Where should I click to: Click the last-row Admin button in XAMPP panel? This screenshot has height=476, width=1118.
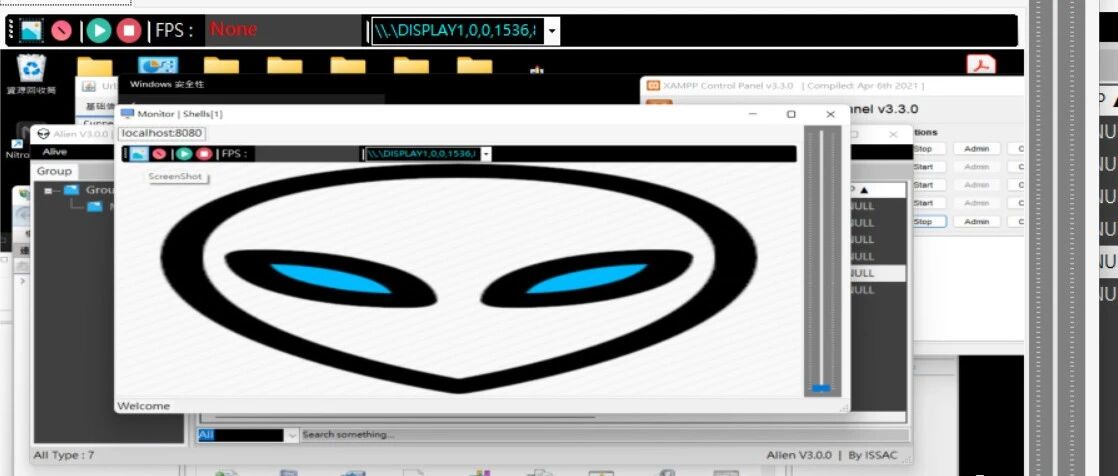point(977,222)
